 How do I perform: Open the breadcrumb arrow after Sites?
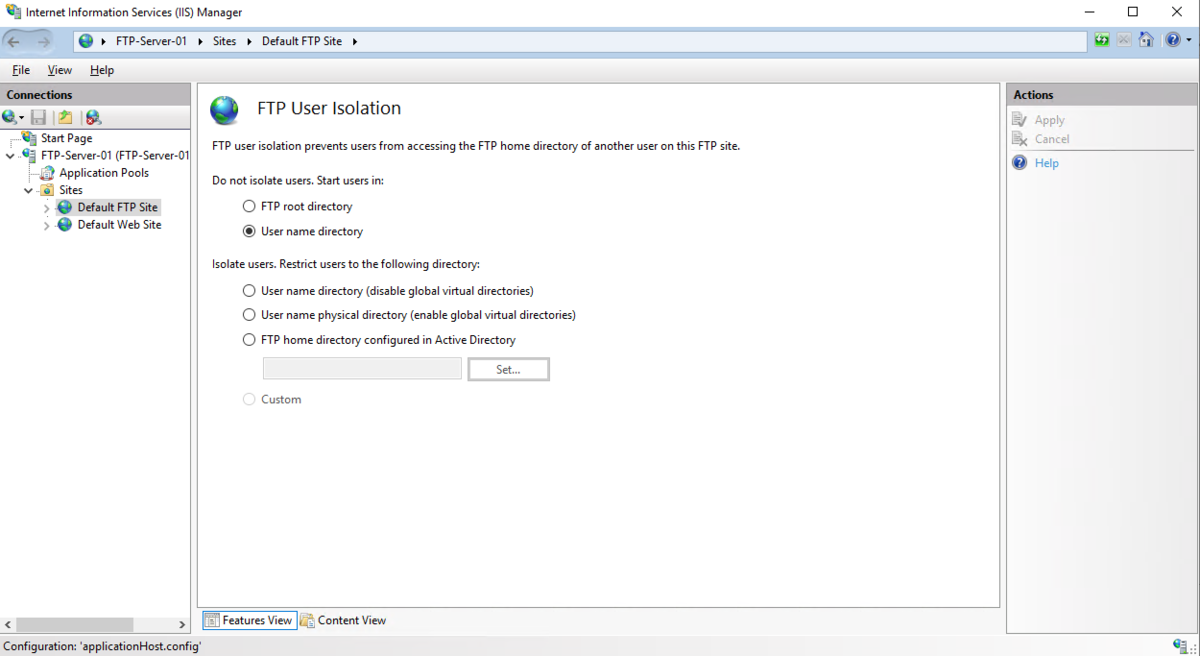coord(249,41)
